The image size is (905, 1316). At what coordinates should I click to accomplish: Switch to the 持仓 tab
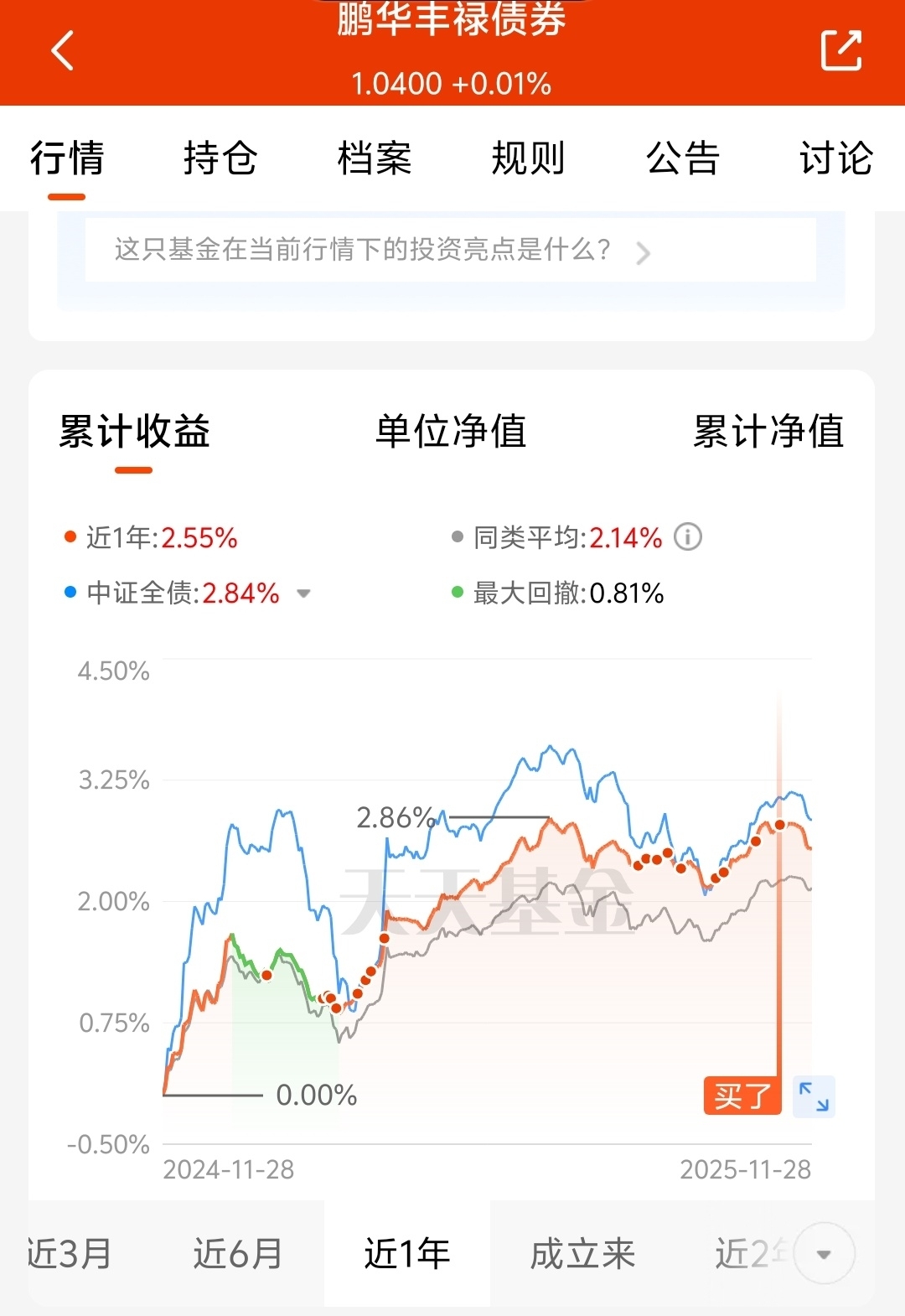[220, 158]
